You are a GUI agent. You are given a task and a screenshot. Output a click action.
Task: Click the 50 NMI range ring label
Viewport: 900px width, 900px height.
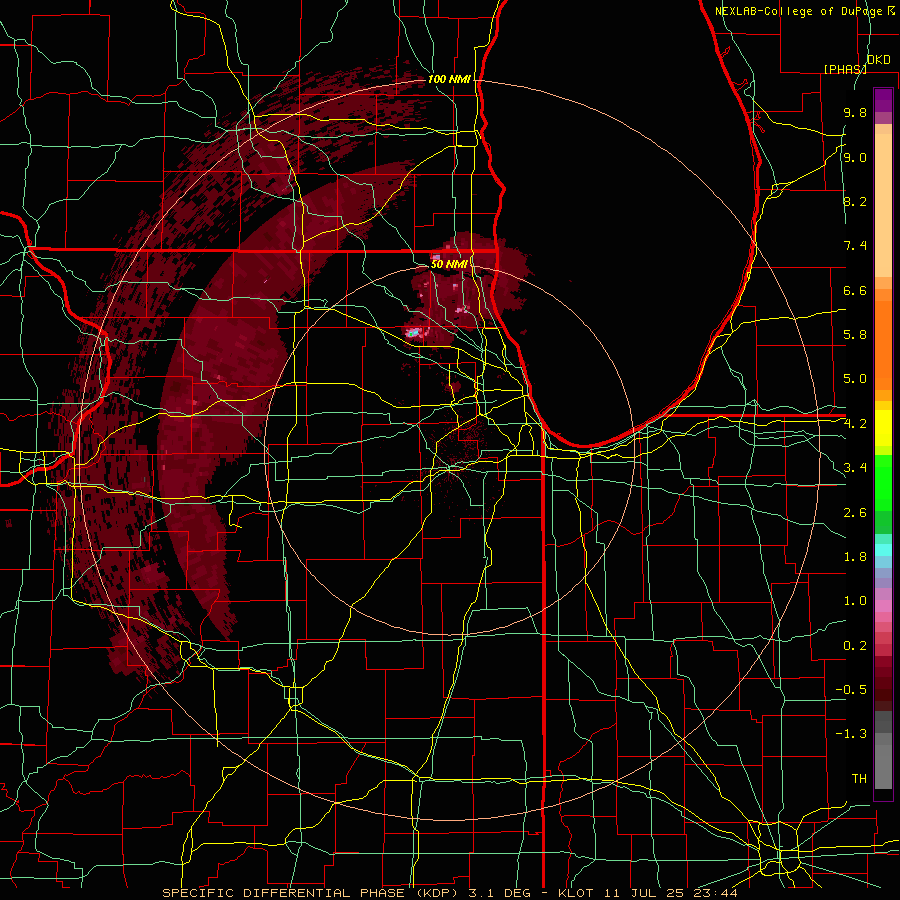(449, 264)
